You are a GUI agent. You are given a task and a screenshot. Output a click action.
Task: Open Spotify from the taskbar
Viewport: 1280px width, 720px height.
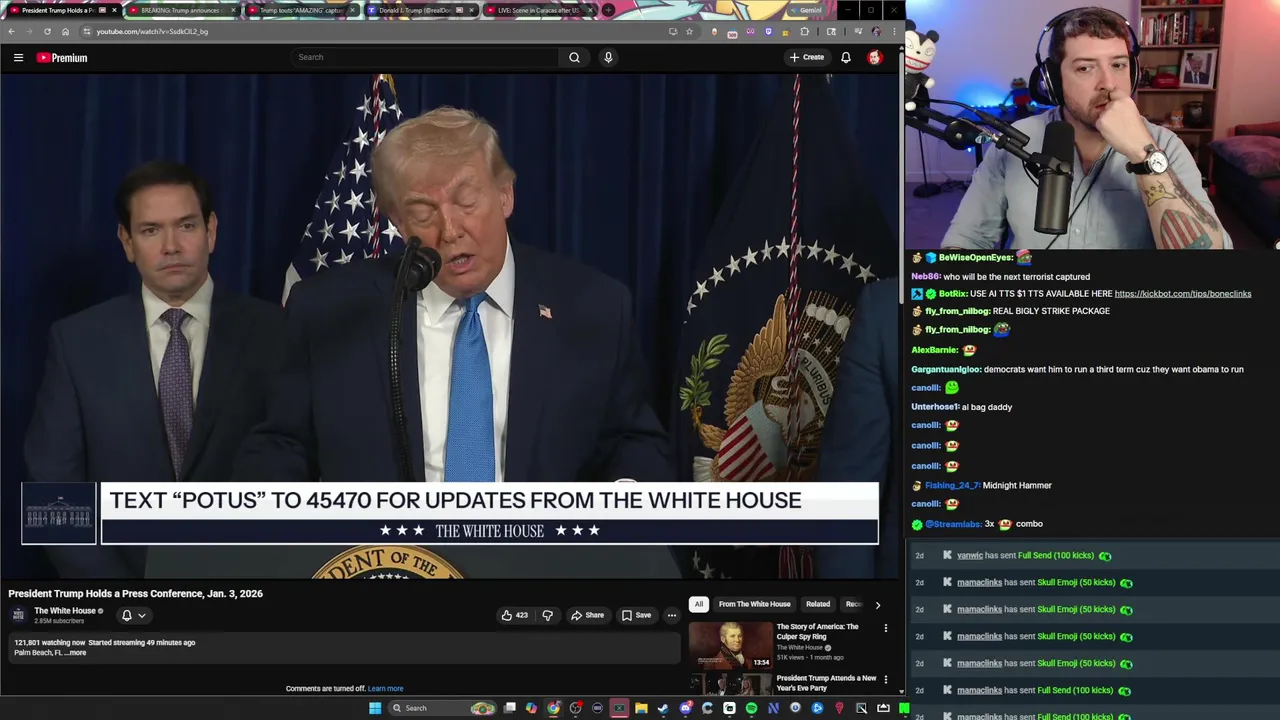click(751, 708)
